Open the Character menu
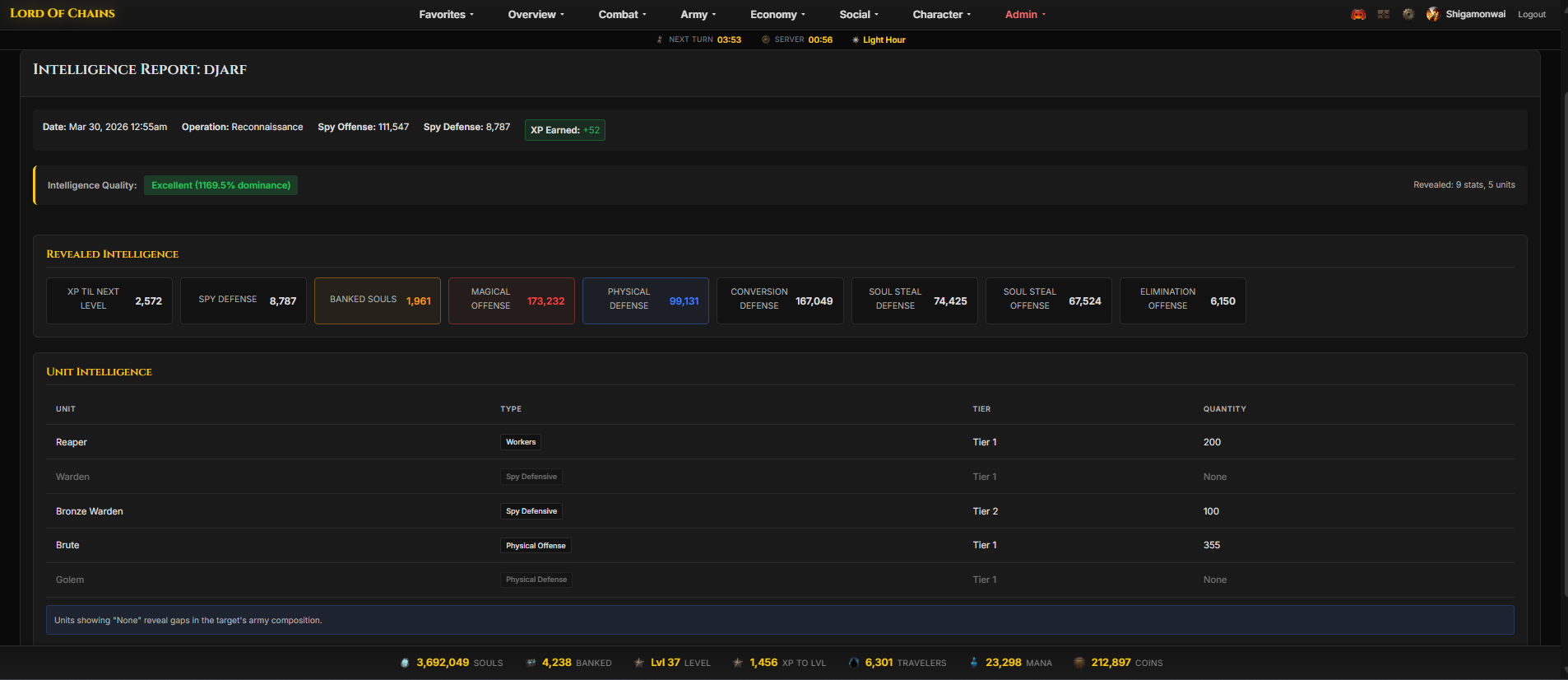 pos(941,15)
